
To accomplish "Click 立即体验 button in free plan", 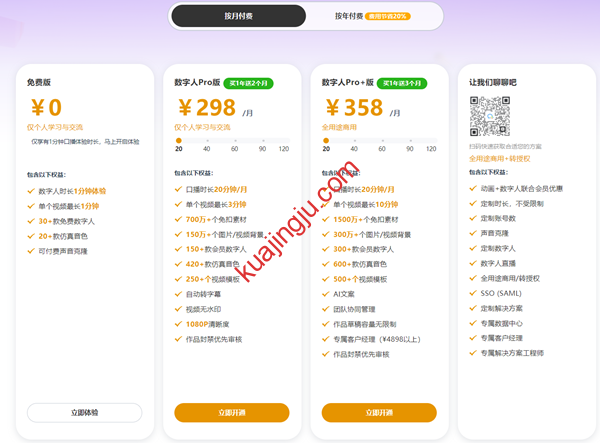I will click(85, 413).
